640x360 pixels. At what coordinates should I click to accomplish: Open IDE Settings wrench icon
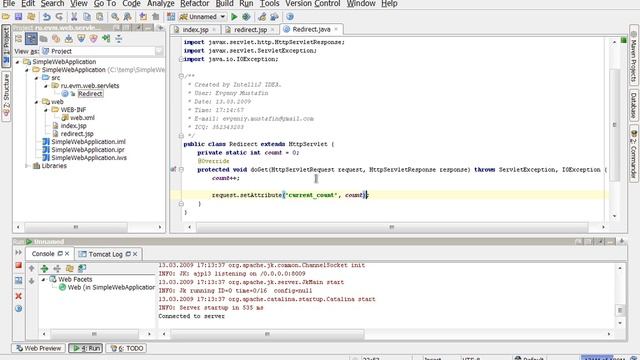pos(262,17)
